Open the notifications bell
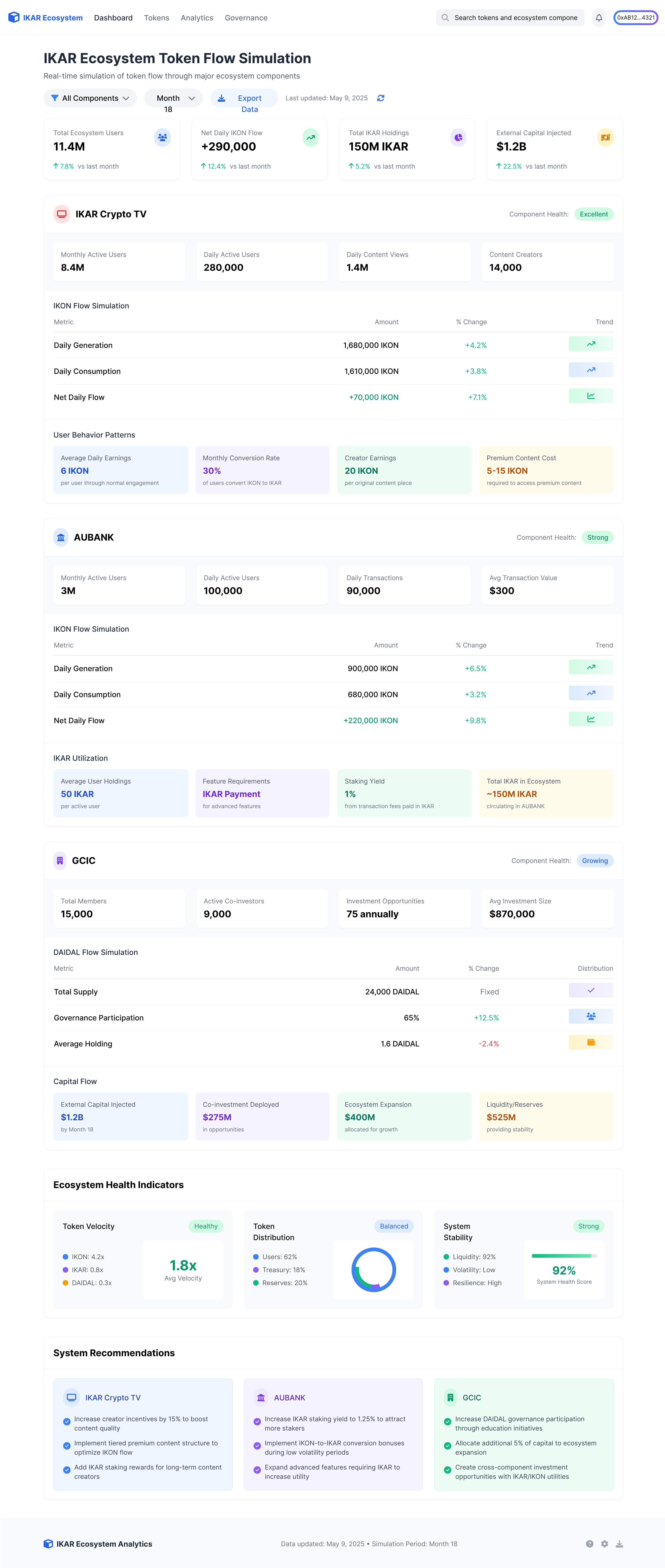The height and width of the screenshot is (1568, 665). coord(599,18)
